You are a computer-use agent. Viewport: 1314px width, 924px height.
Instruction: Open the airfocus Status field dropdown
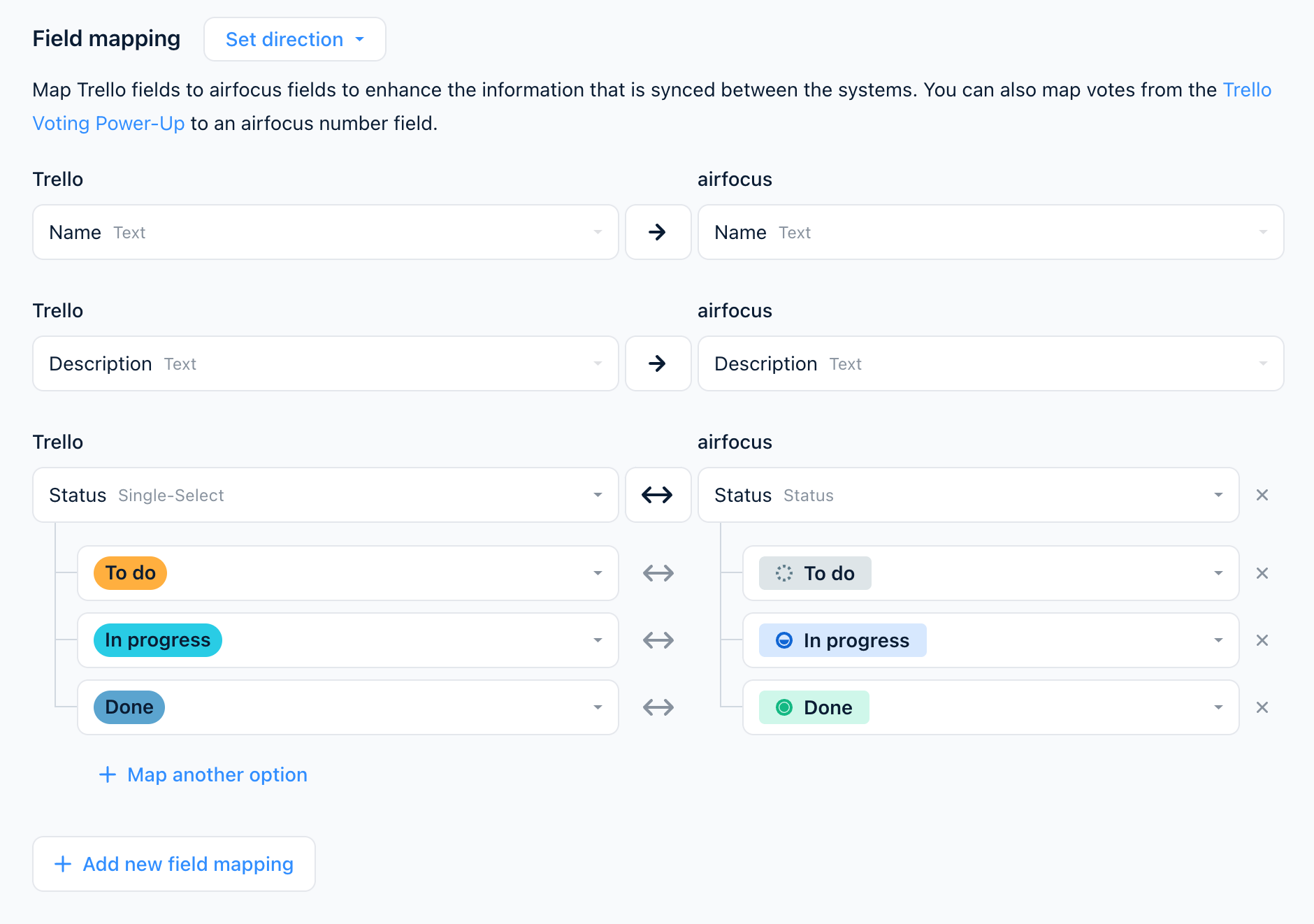click(x=968, y=495)
